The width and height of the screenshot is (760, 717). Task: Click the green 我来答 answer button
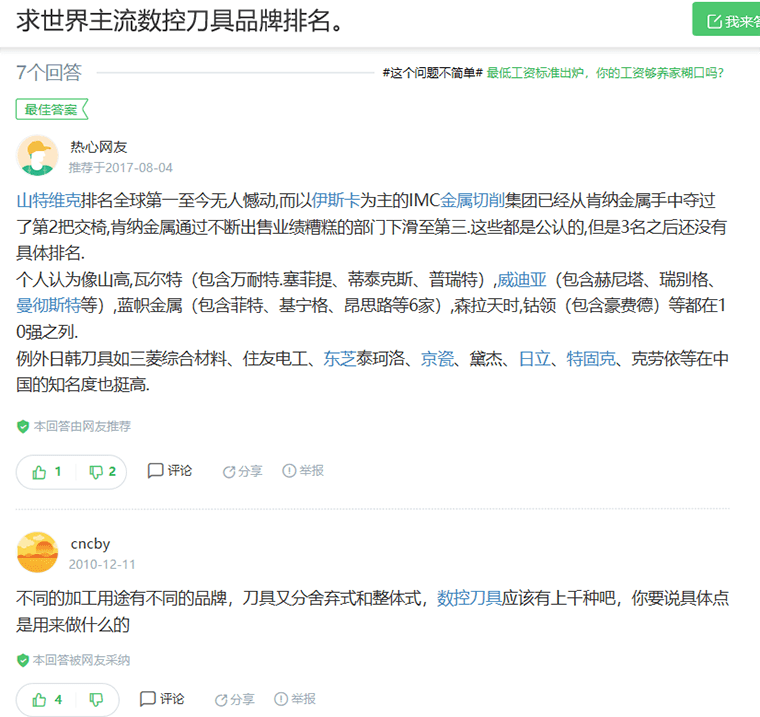click(726, 19)
